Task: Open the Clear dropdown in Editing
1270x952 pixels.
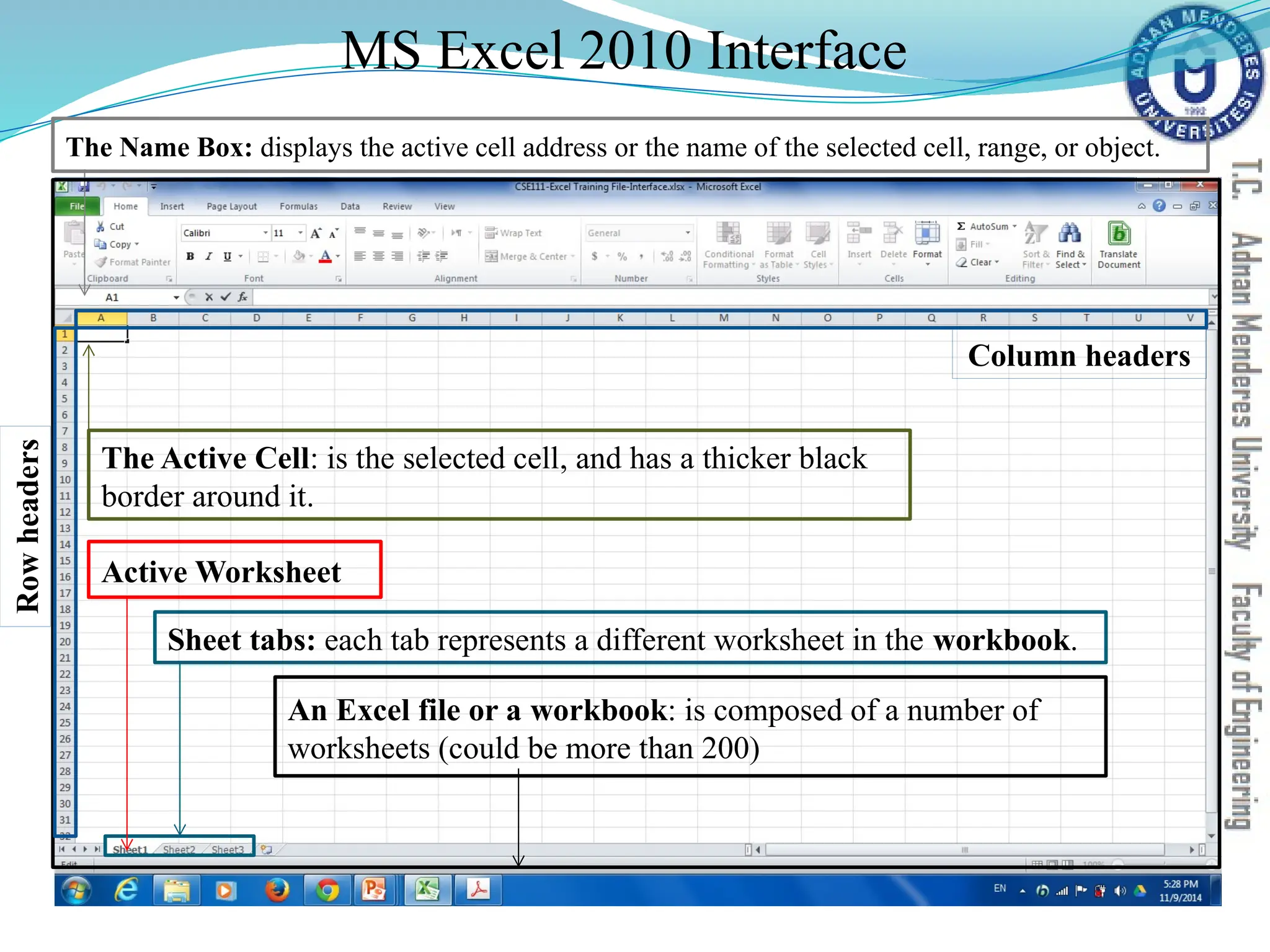Action: 997,262
